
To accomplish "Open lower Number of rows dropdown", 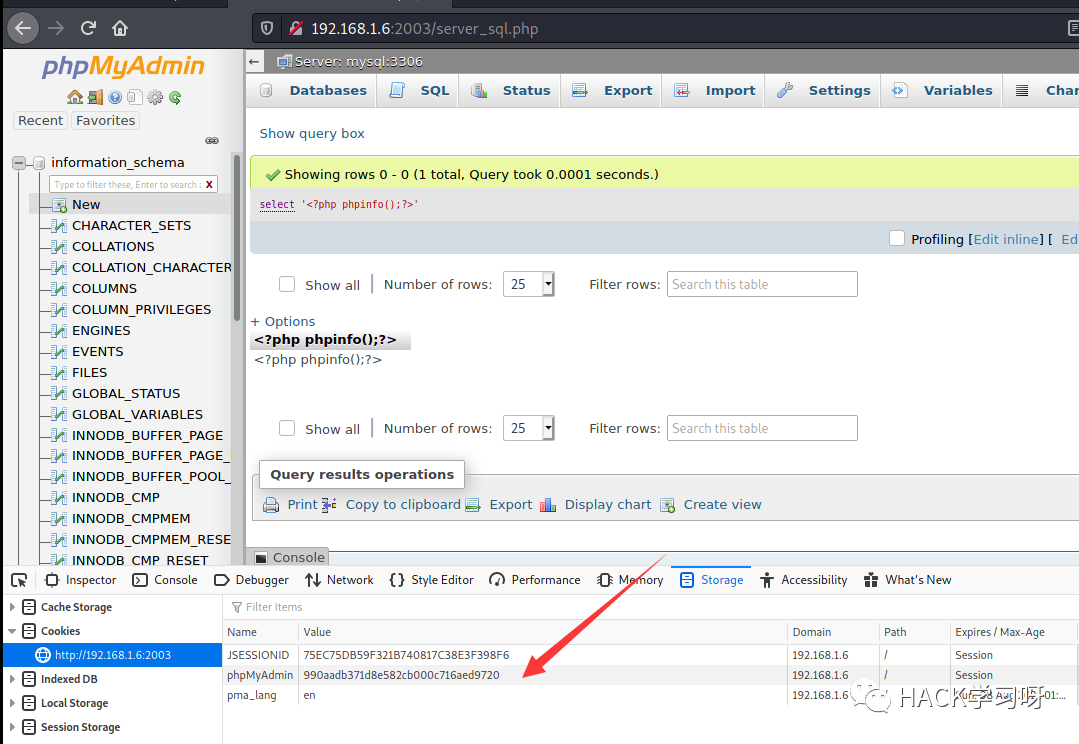I will [528, 428].
